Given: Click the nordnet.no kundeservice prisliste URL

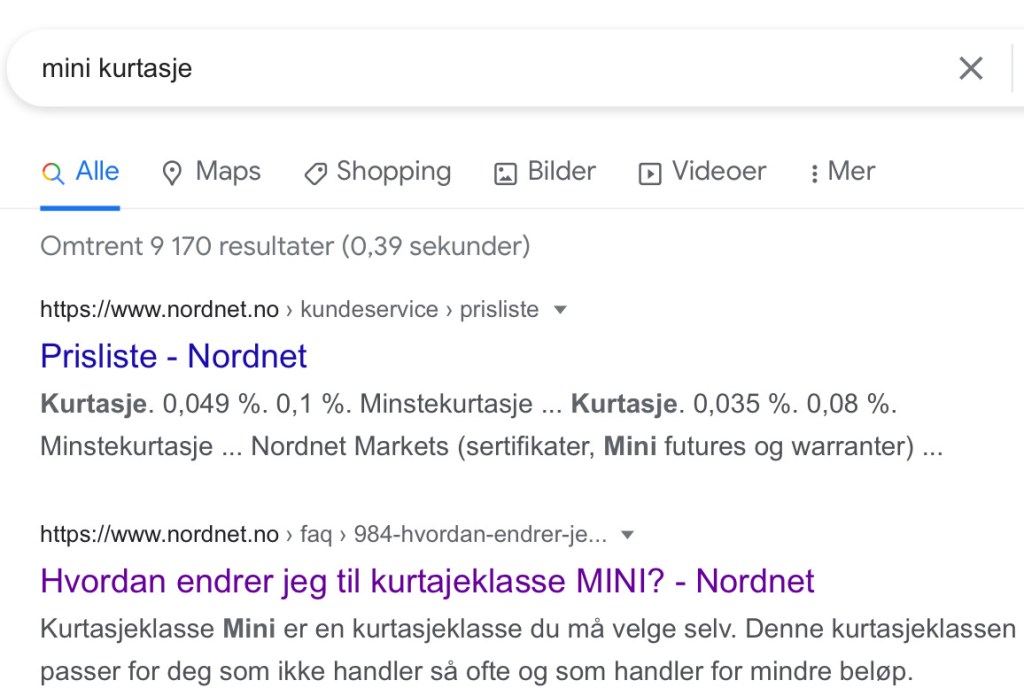Looking at the screenshot, I should [x=289, y=310].
